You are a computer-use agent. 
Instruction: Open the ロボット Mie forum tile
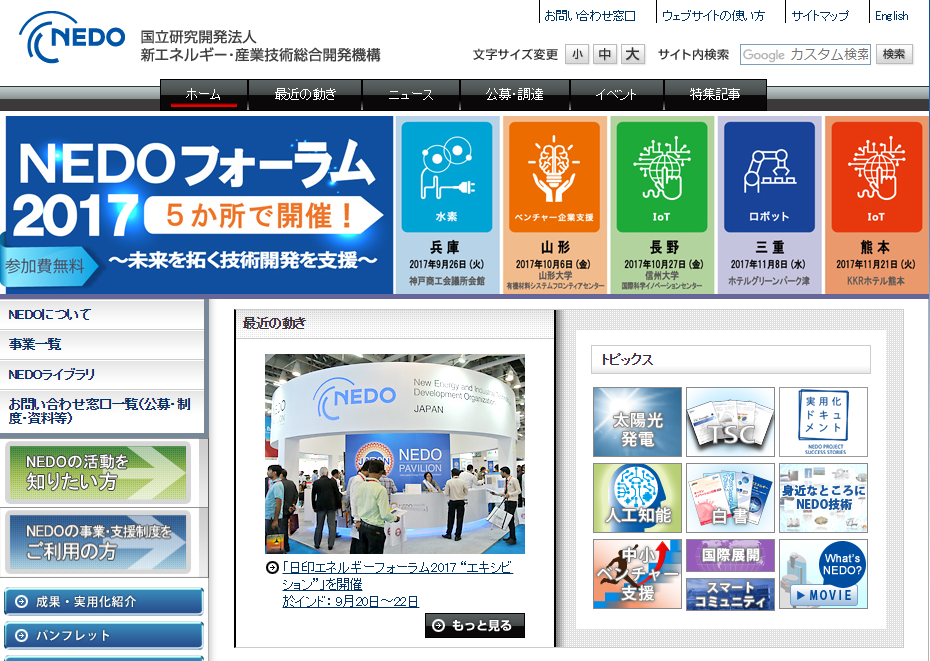coord(769,205)
